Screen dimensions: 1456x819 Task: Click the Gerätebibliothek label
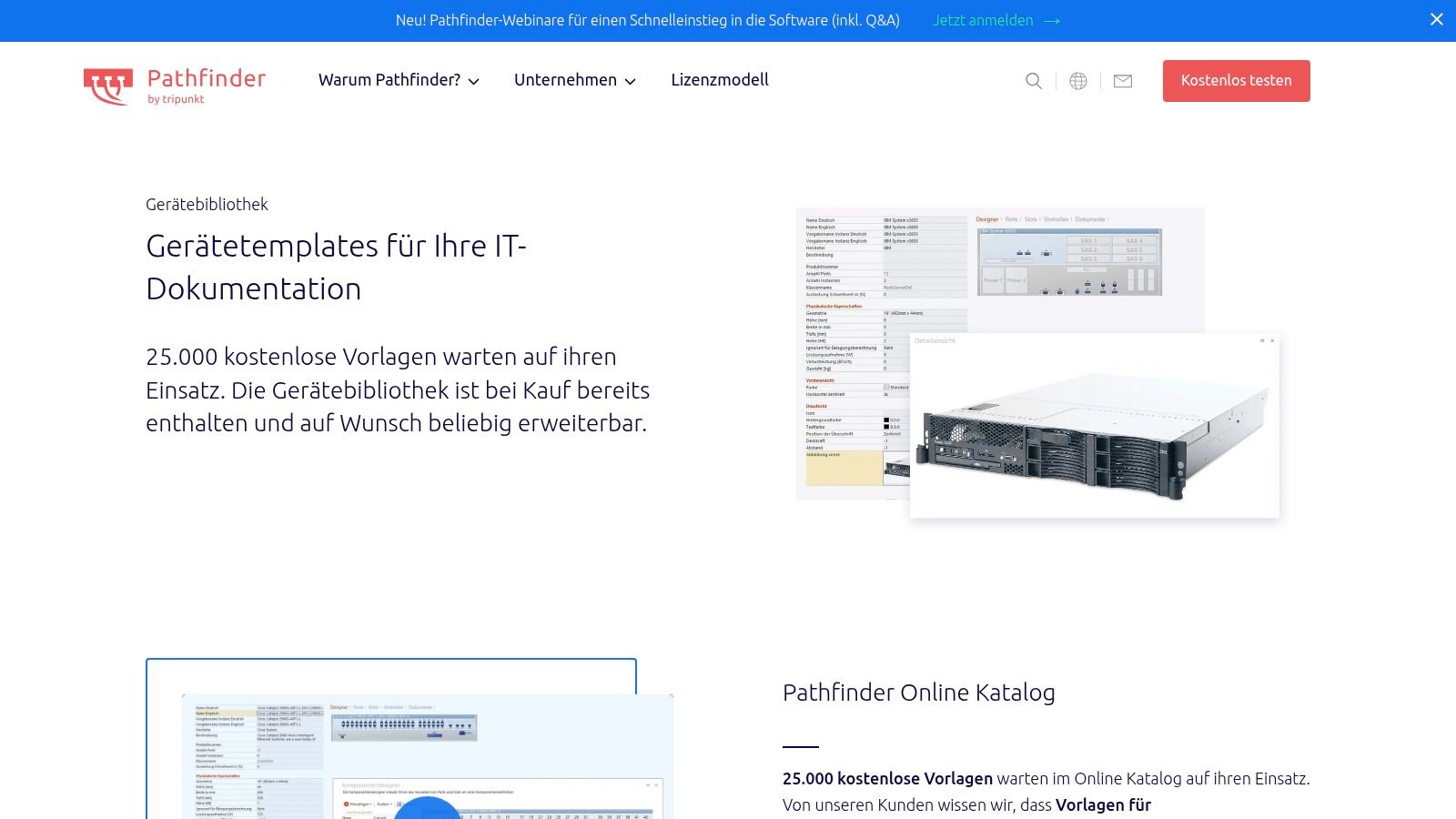207,204
